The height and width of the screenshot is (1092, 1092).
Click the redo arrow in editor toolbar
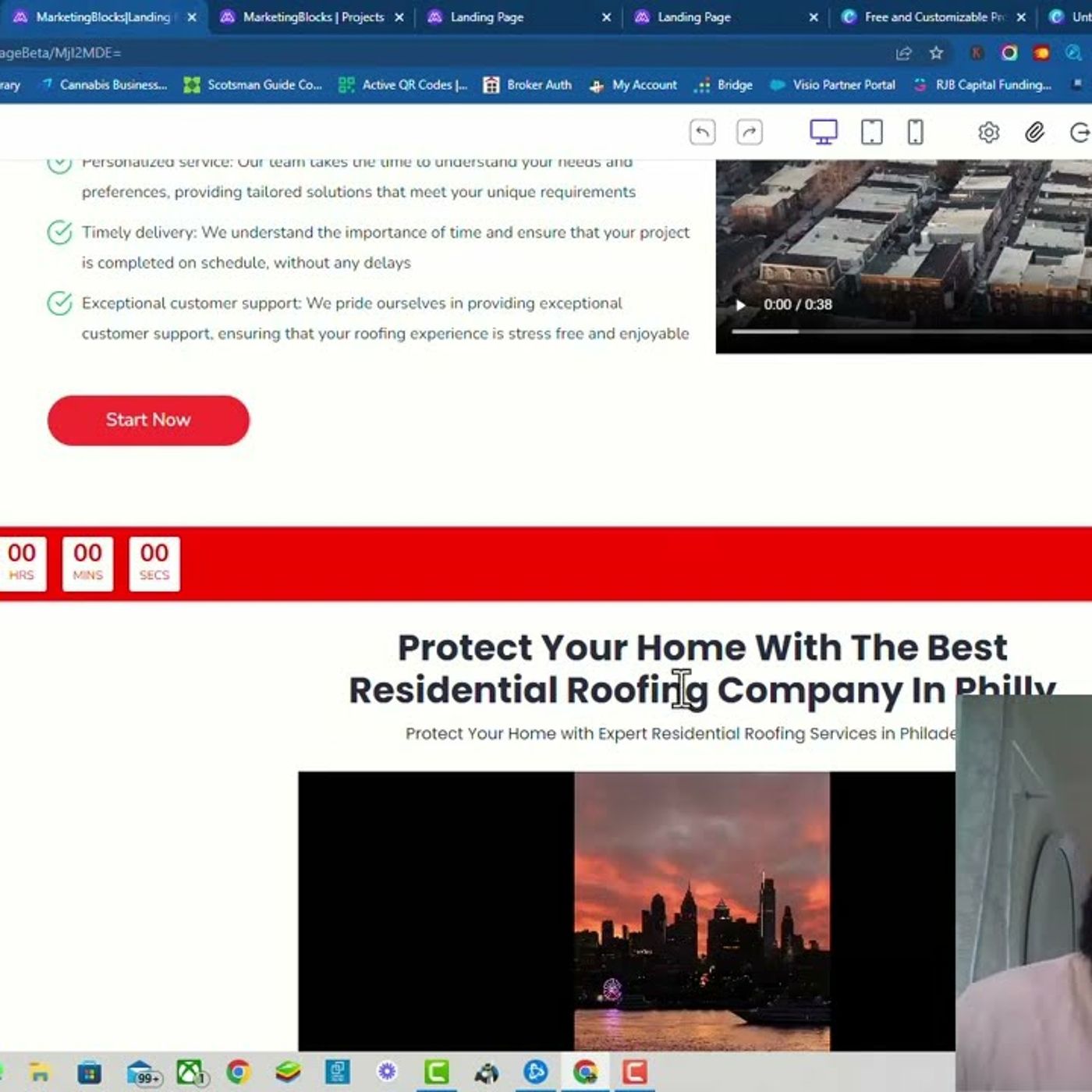pos(749,132)
